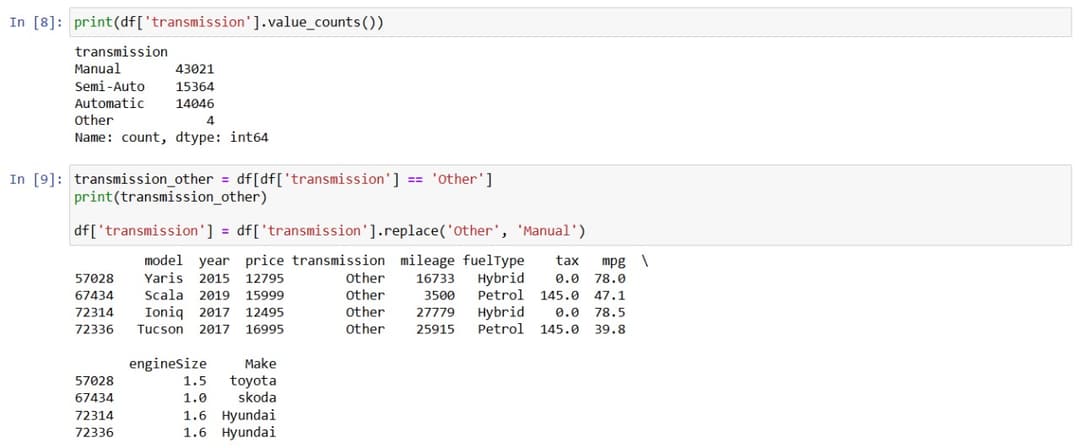The width and height of the screenshot is (1080, 448).
Task: Click the year 2015 in the Yaris row
Action: (214, 278)
